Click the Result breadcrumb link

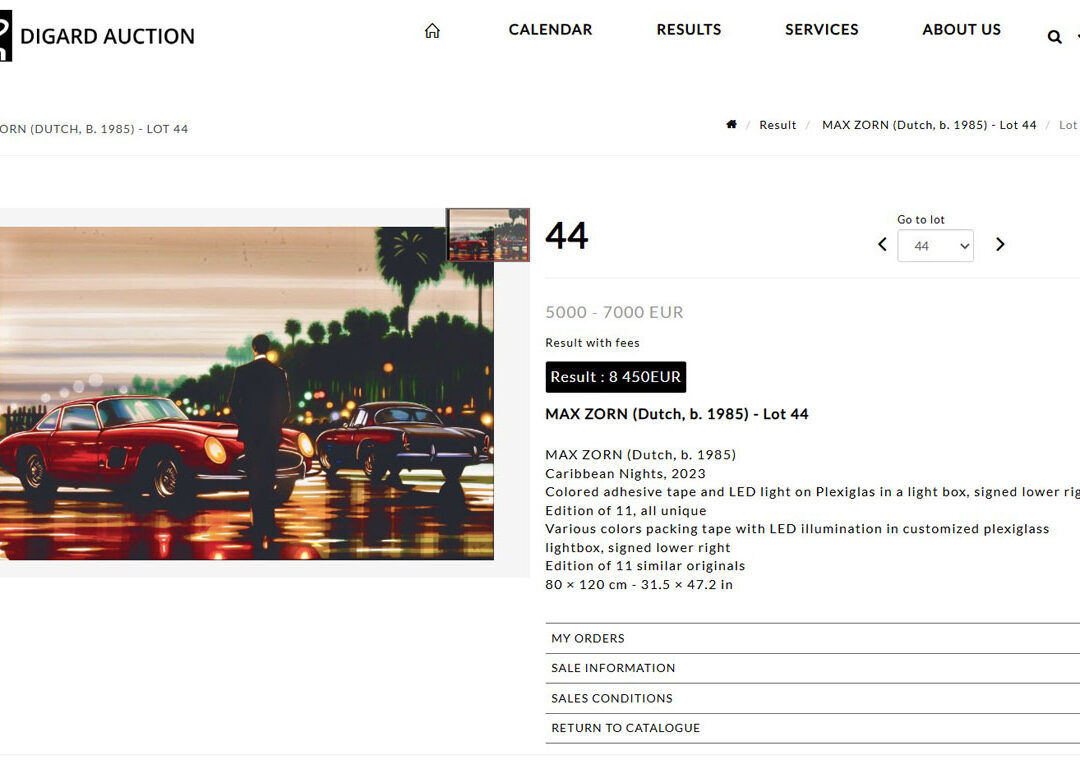(x=778, y=125)
